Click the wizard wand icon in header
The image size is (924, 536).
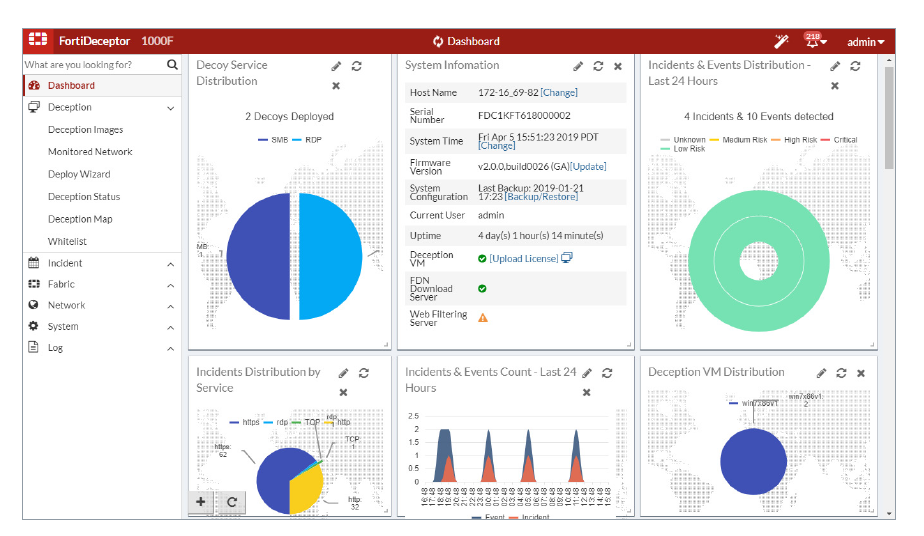[x=781, y=41]
